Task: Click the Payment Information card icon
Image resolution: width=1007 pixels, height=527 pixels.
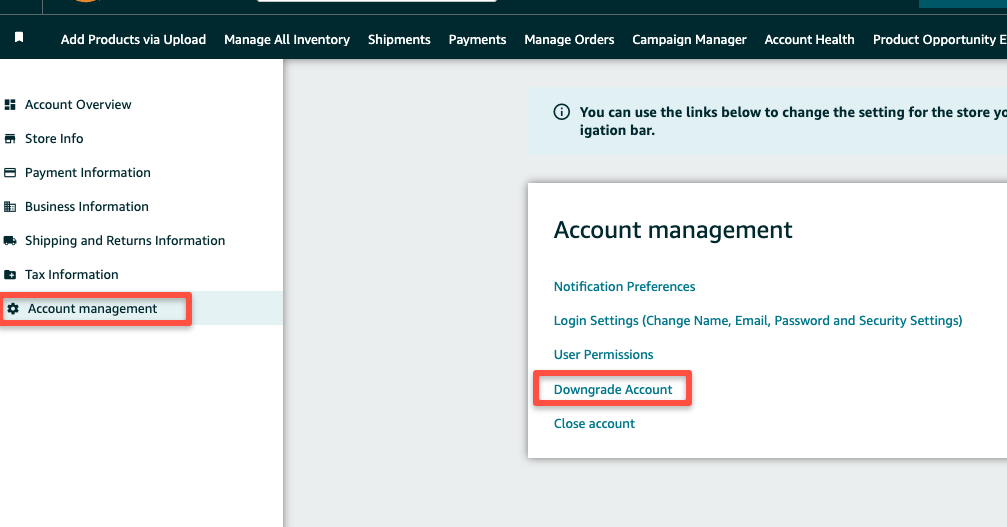Action: click(x=10, y=173)
